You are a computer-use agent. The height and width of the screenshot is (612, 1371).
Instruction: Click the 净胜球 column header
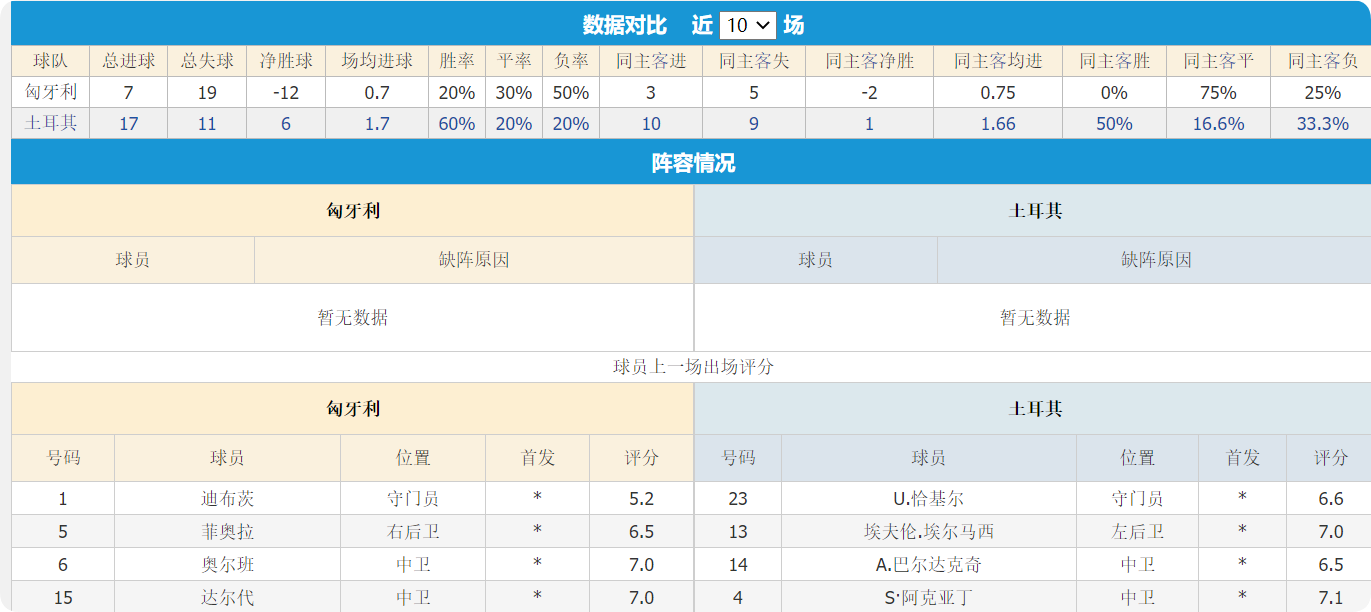(x=286, y=60)
